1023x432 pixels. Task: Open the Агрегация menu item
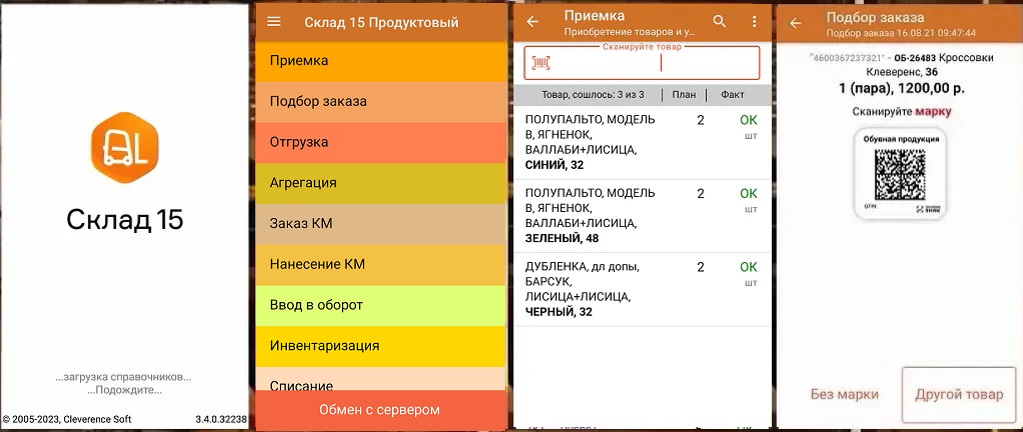pyautogui.click(x=381, y=183)
